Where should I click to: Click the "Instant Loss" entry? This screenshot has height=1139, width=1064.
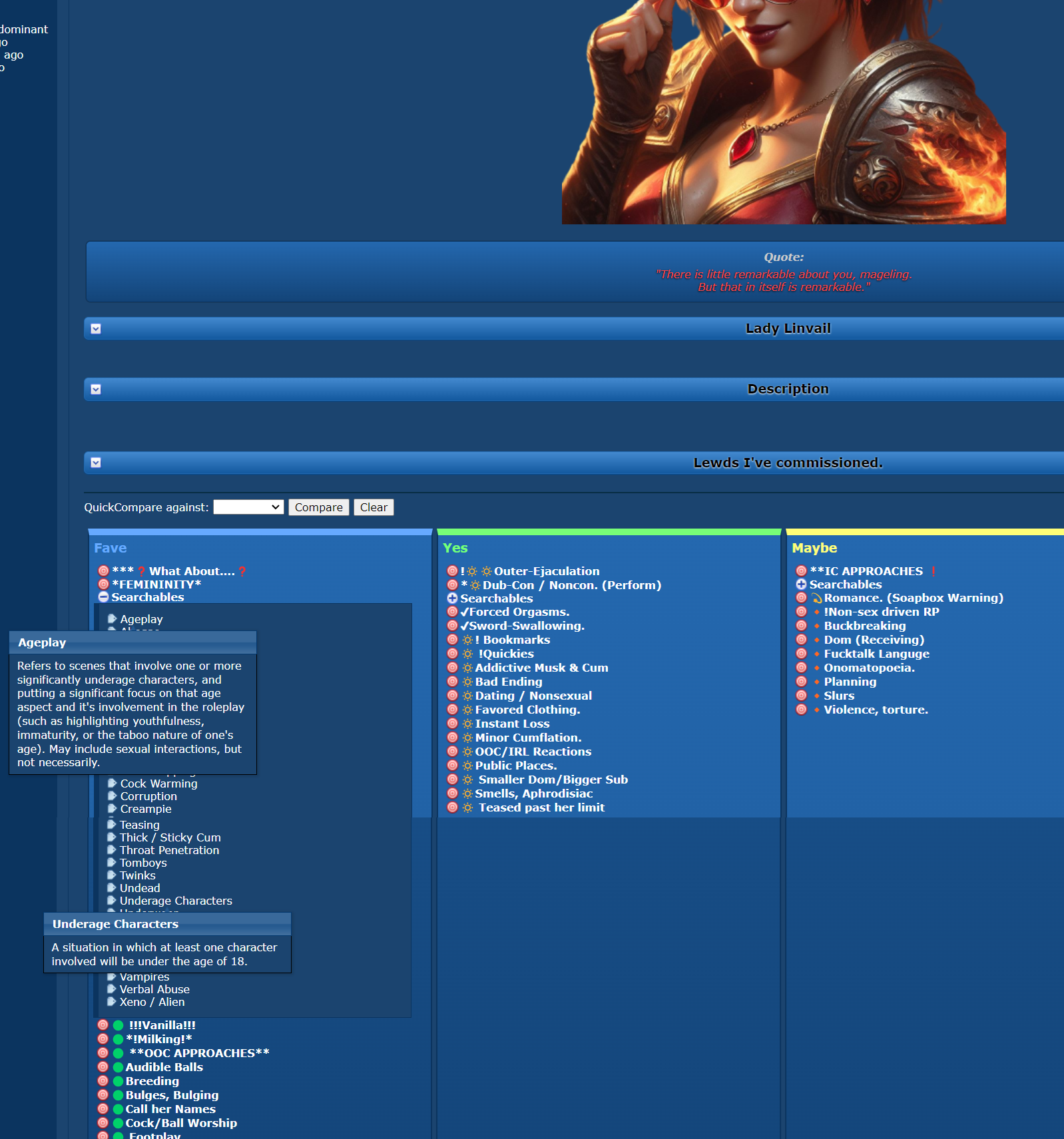[513, 724]
